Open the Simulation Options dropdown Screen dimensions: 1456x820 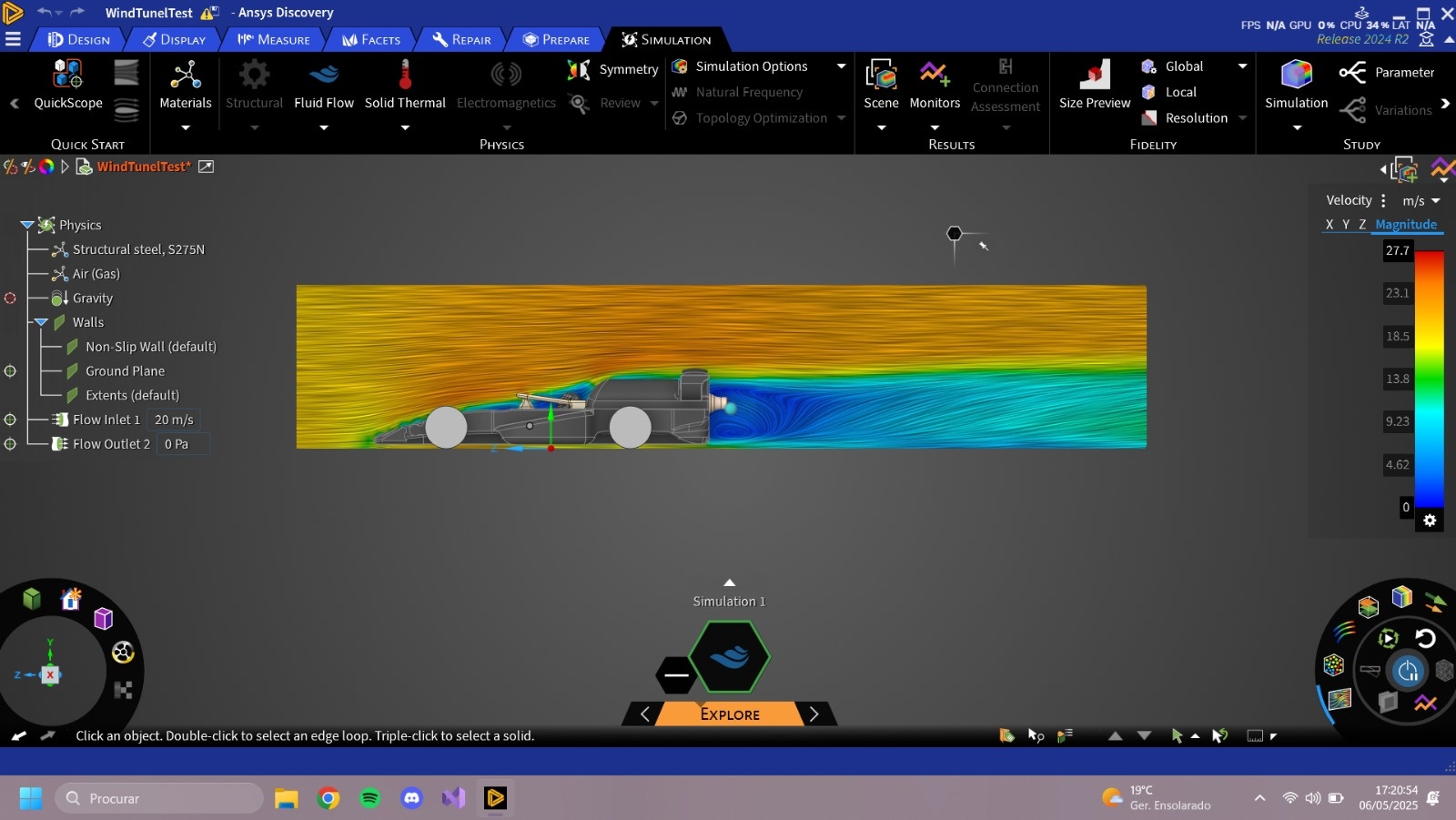coord(842,66)
